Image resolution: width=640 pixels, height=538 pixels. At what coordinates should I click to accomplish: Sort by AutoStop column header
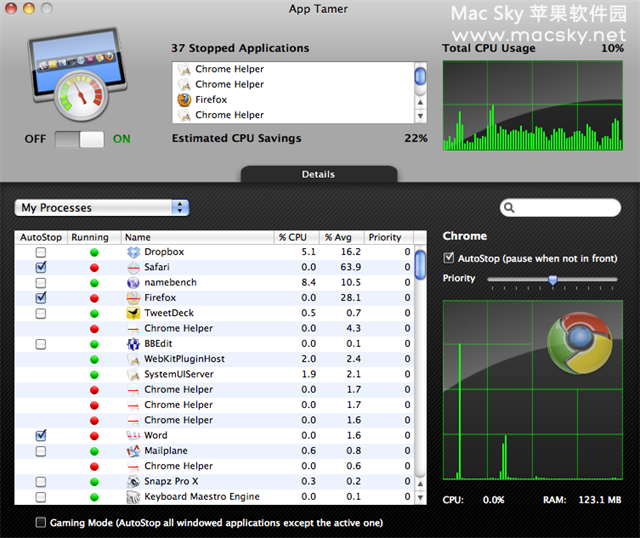pyautogui.click(x=41, y=238)
